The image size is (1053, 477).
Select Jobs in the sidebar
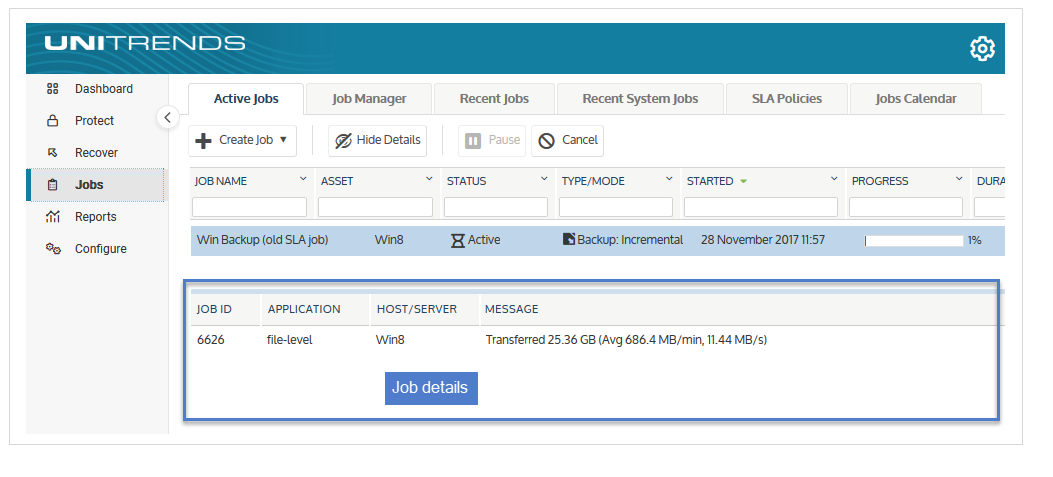[x=95, y=185]
